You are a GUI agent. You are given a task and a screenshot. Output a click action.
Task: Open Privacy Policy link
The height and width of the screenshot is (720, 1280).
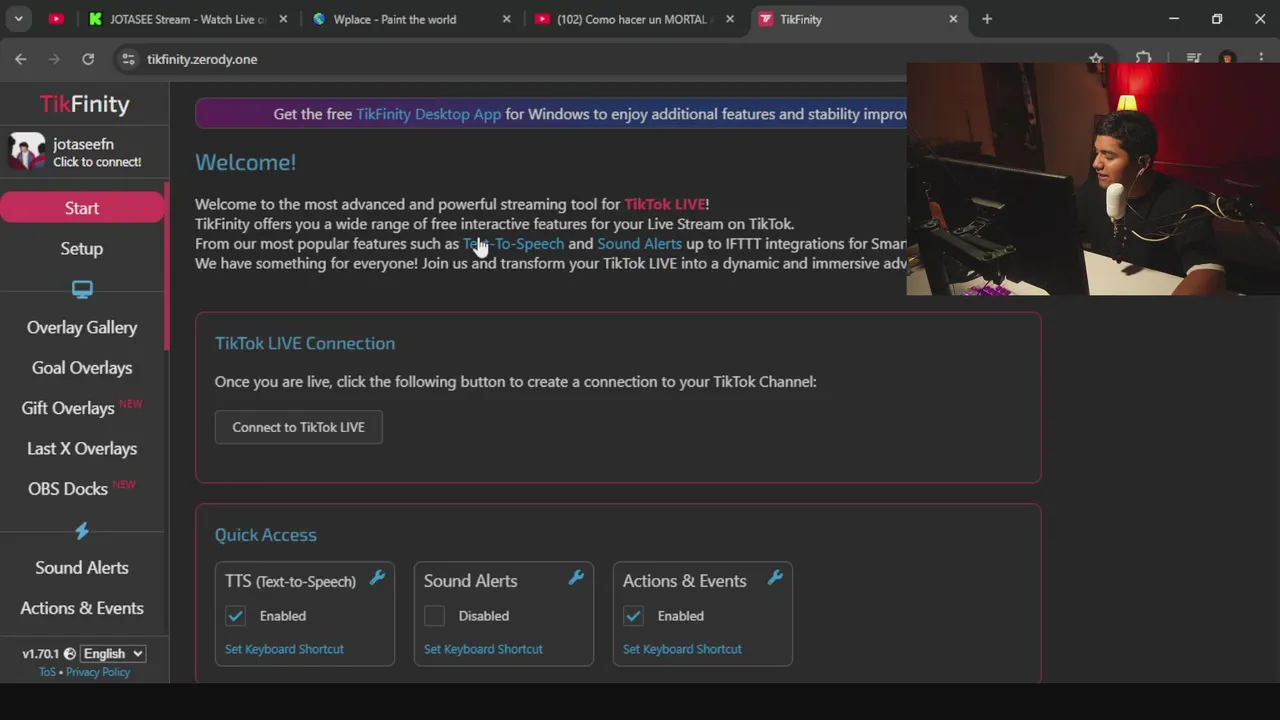tap(98, 672)
